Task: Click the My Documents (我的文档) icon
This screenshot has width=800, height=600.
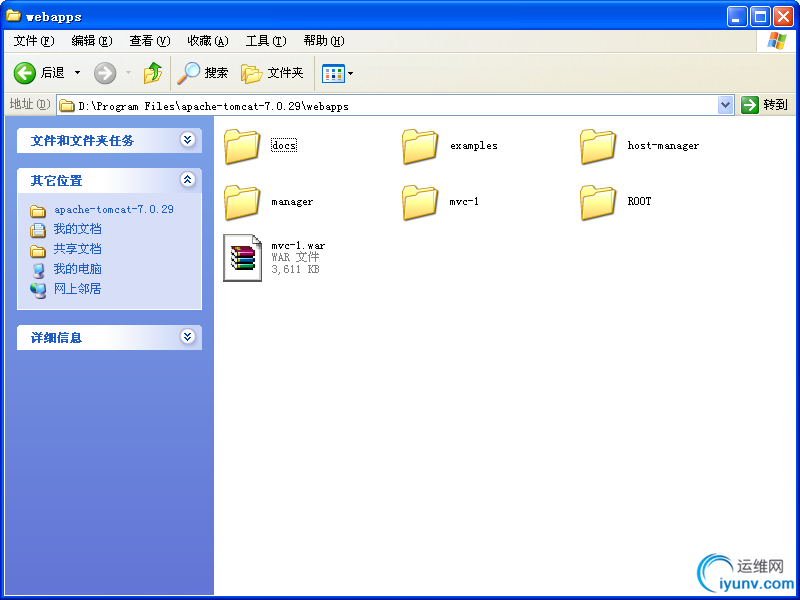Action: (38, 230)
